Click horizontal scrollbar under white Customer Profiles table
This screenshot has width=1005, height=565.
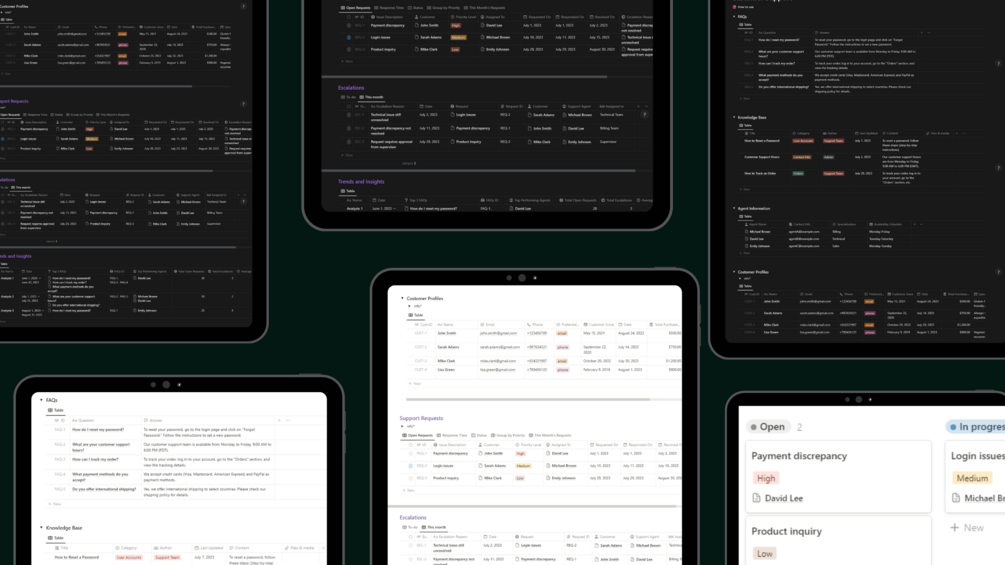click(528, 399)
